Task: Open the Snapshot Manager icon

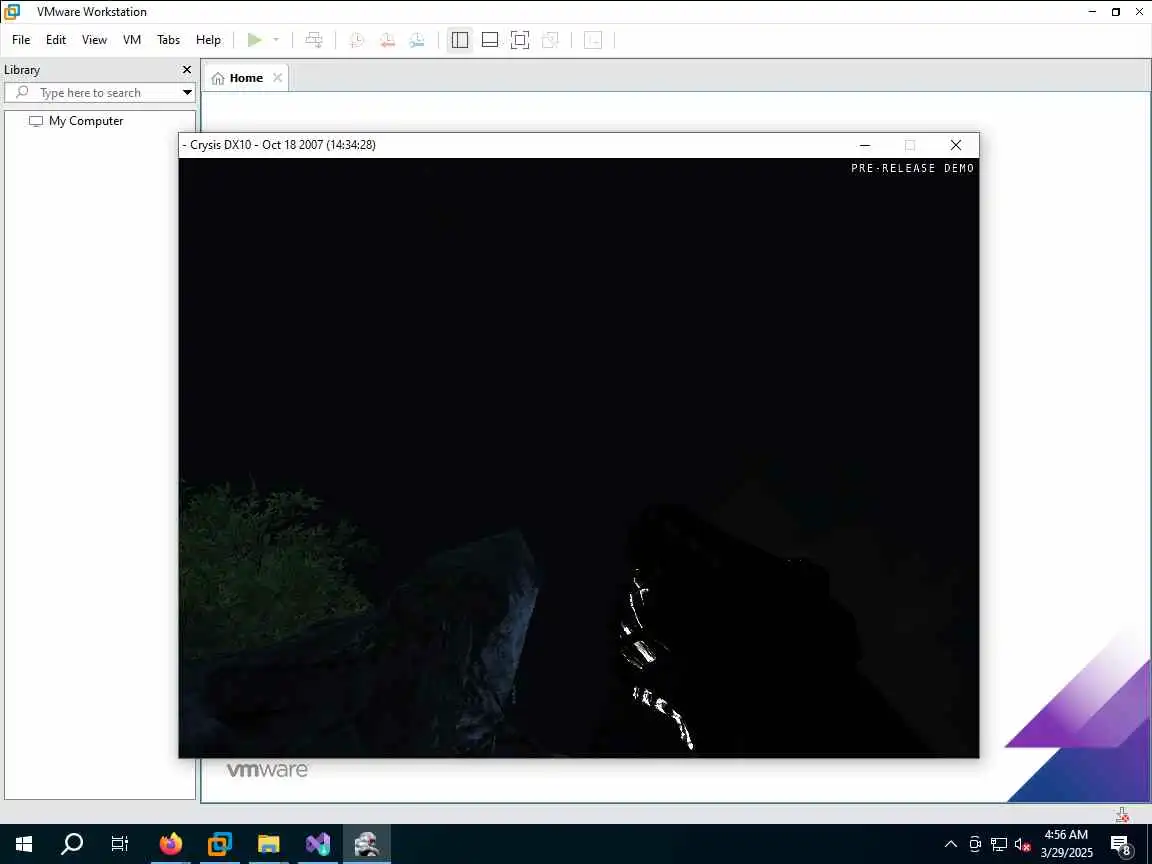Action: coord(417,40)
